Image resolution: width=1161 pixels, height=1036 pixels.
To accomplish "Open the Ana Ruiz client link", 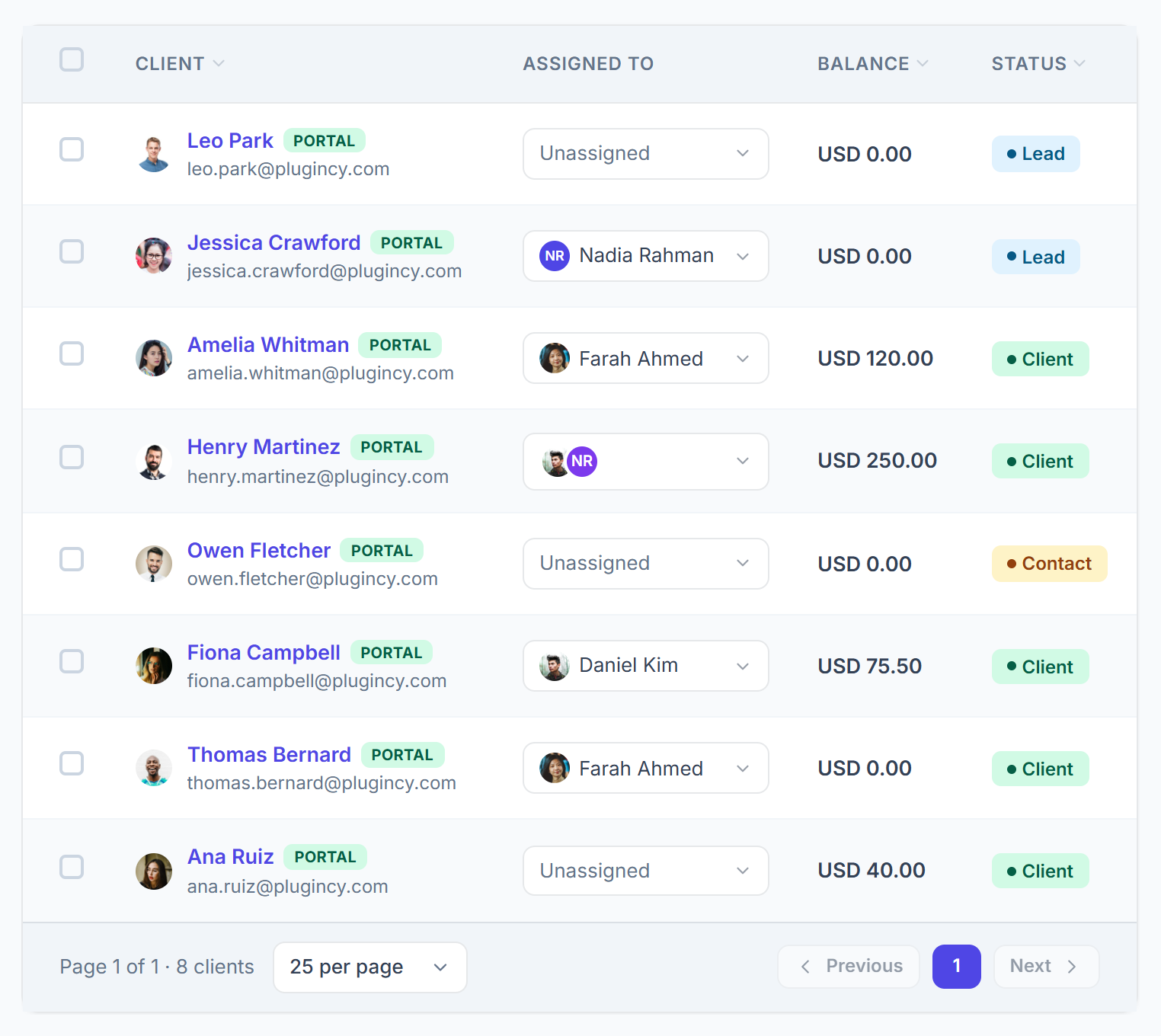I will [231, 857].
